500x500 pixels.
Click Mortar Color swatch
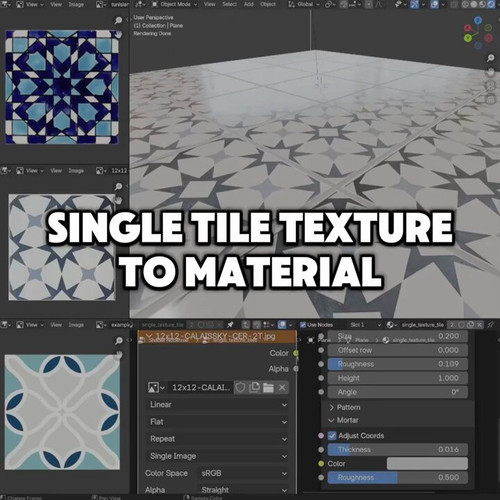(x=427, y=463)
